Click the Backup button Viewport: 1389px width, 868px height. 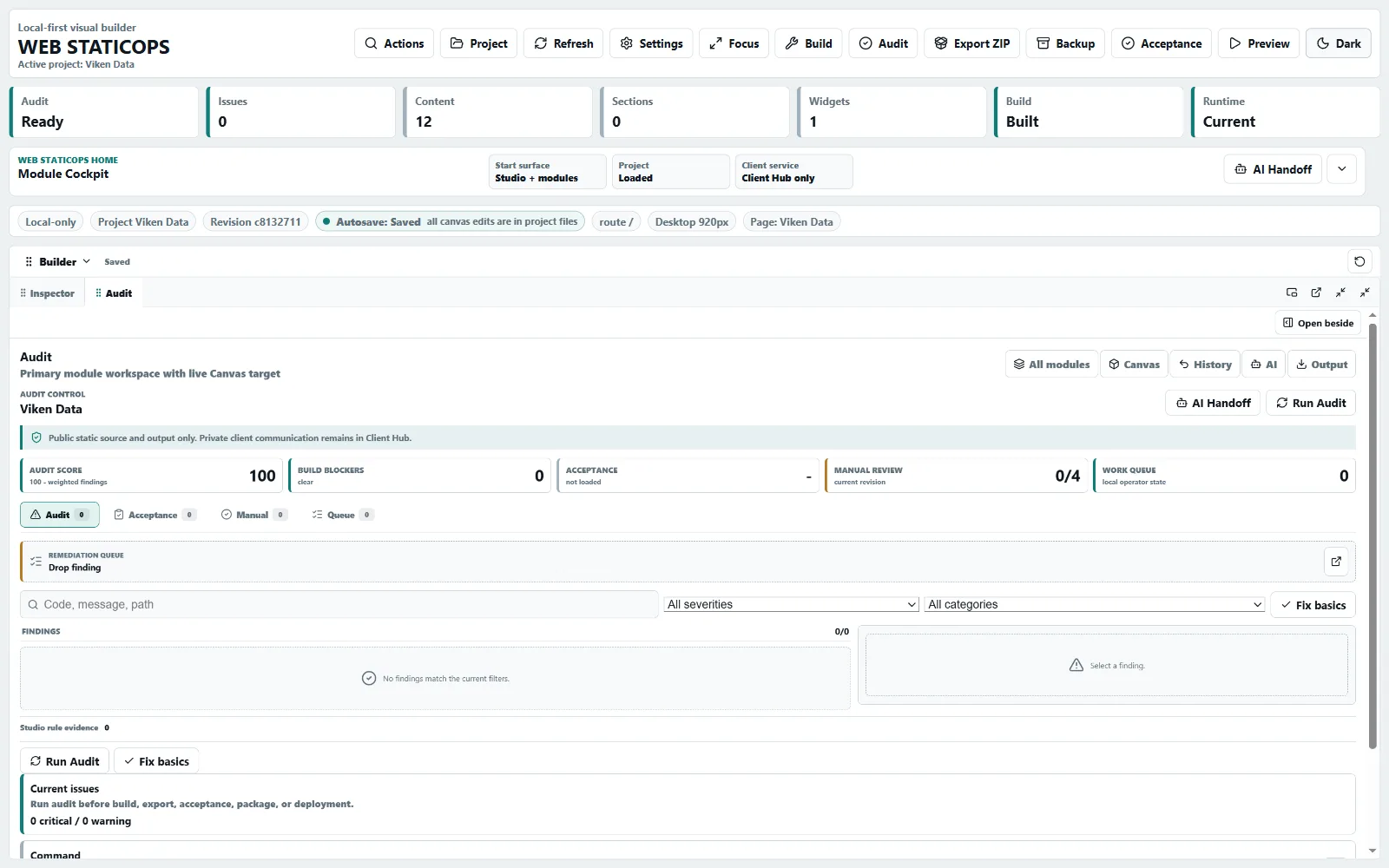pyautogui.click(x=1065, y=43)
